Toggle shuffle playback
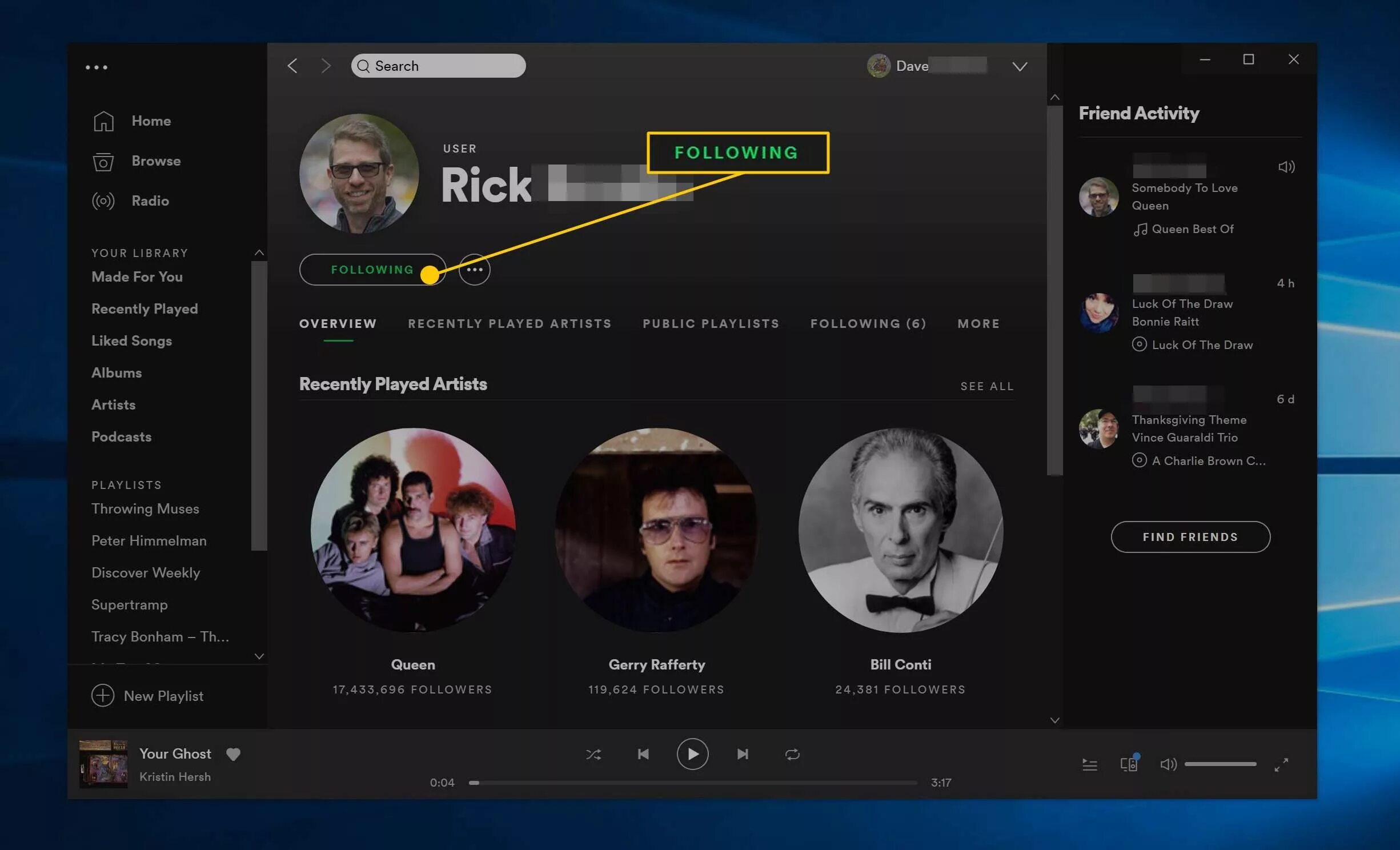Image resolution: width=1400 pixels, height=850 pixels. tap(593, 755)
